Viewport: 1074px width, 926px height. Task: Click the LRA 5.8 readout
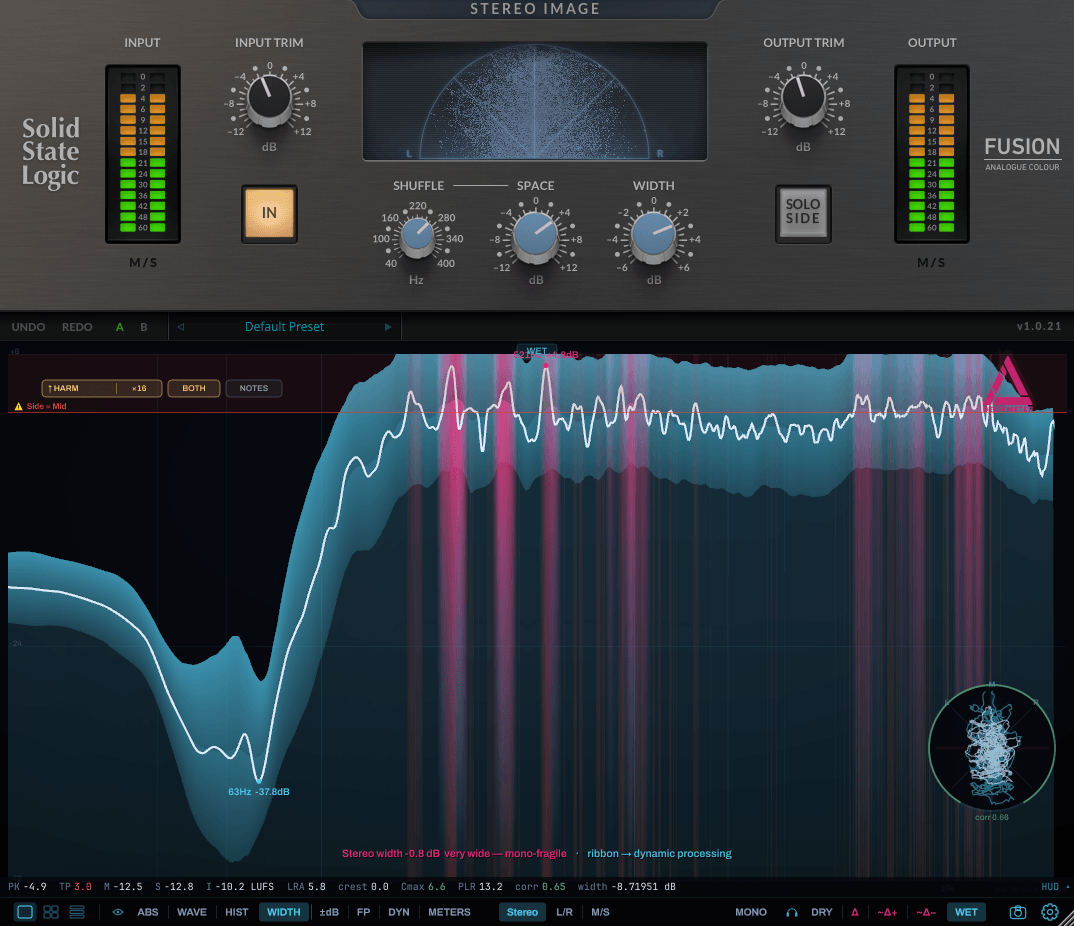click(x=306, y=887)
